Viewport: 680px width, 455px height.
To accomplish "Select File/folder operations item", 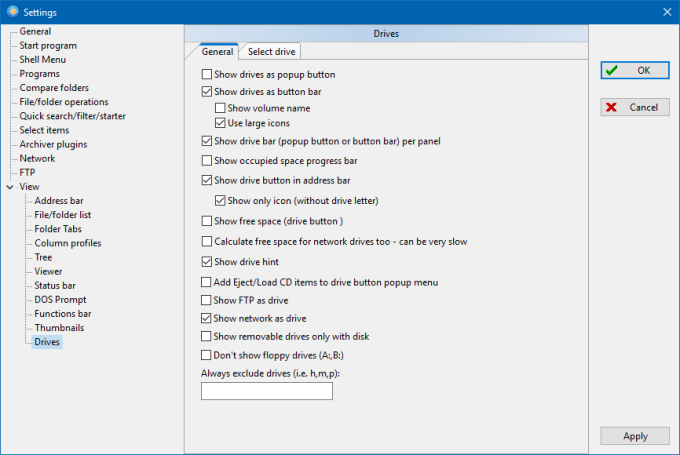I will [64, 102].
